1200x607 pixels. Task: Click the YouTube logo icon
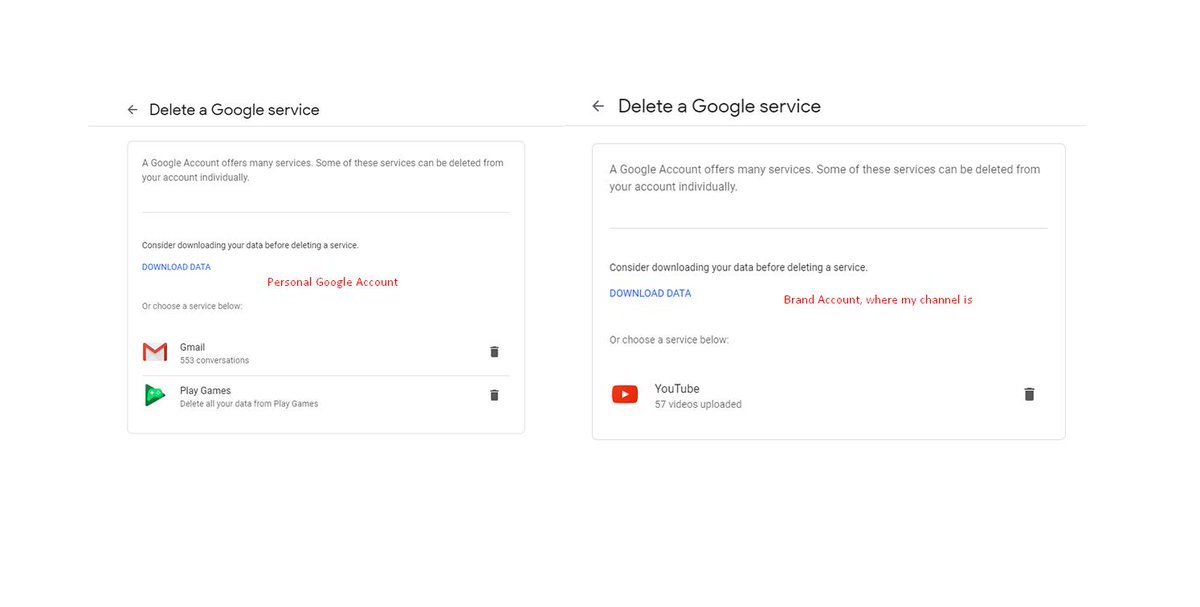coord(625,394)
